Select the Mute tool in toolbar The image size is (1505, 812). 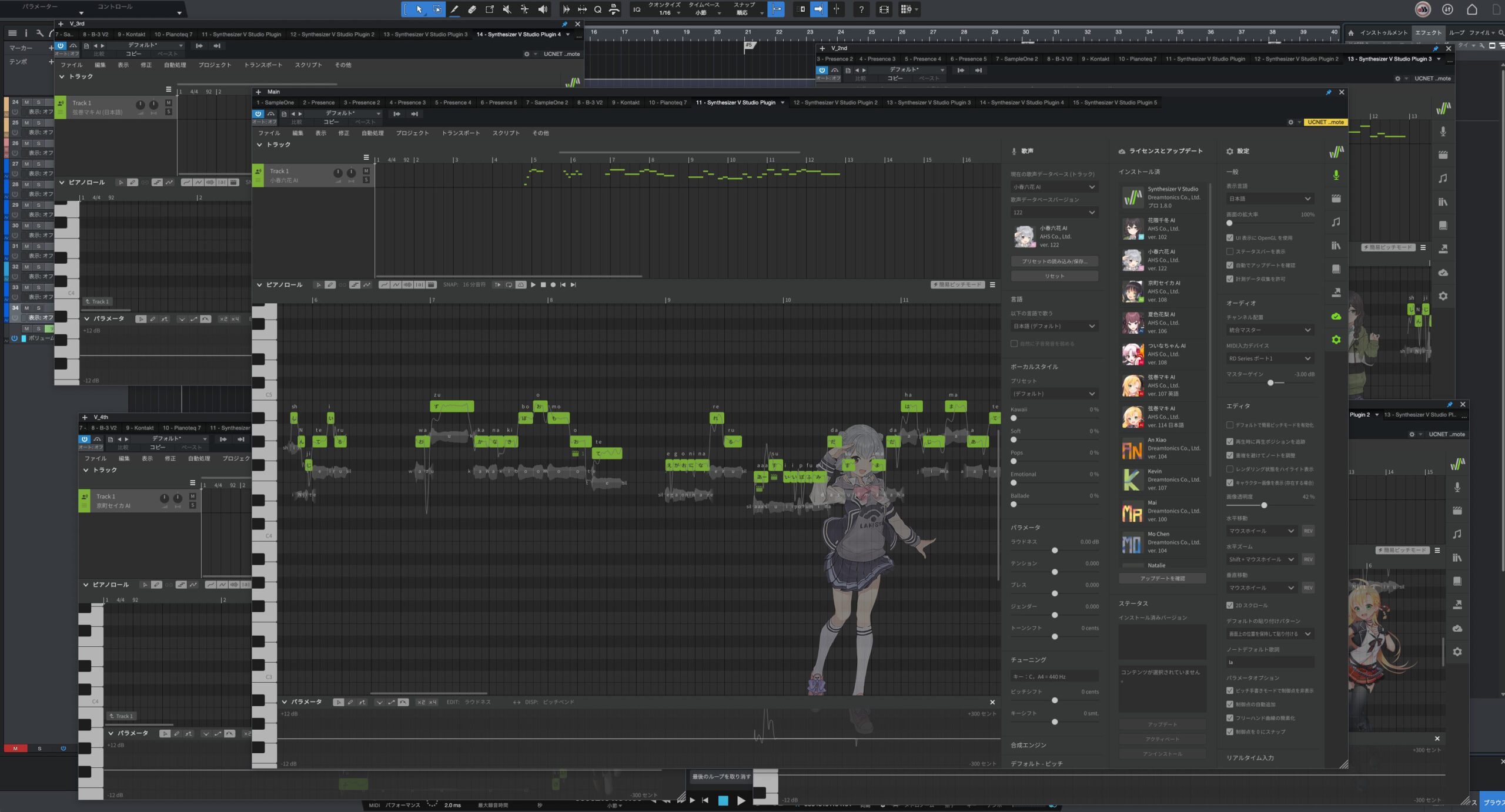click(x=507, y=9)
